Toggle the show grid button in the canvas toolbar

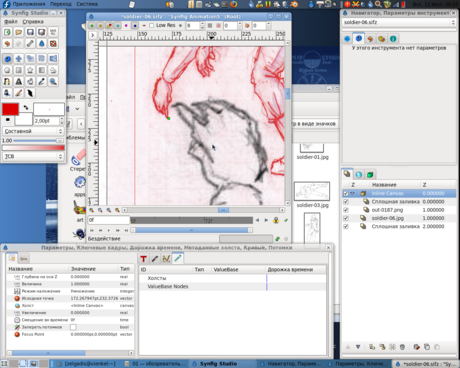[x=210, y=25]
